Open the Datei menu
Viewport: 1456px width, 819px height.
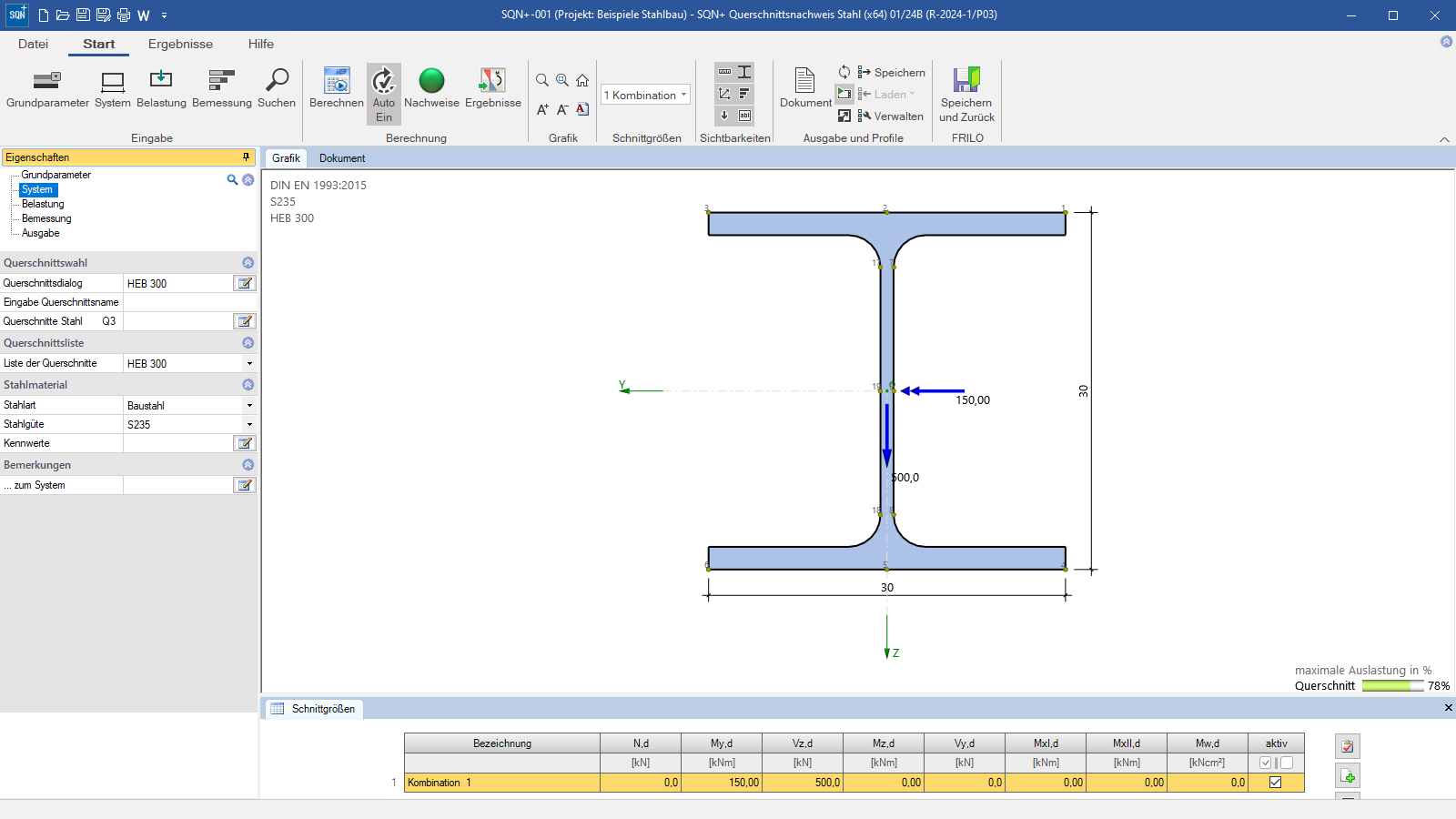(x=33, y=44)
